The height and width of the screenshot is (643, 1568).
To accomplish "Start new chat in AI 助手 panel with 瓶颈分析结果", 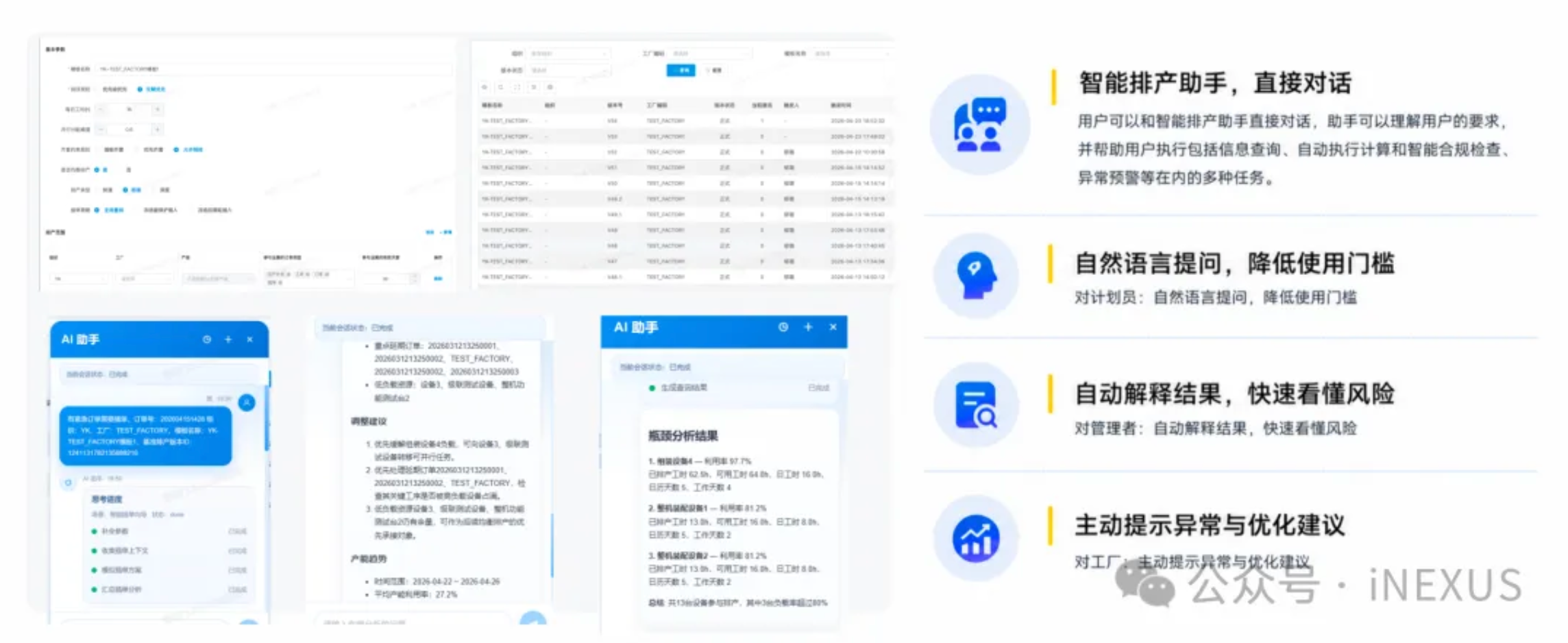I will pos(808,327).
